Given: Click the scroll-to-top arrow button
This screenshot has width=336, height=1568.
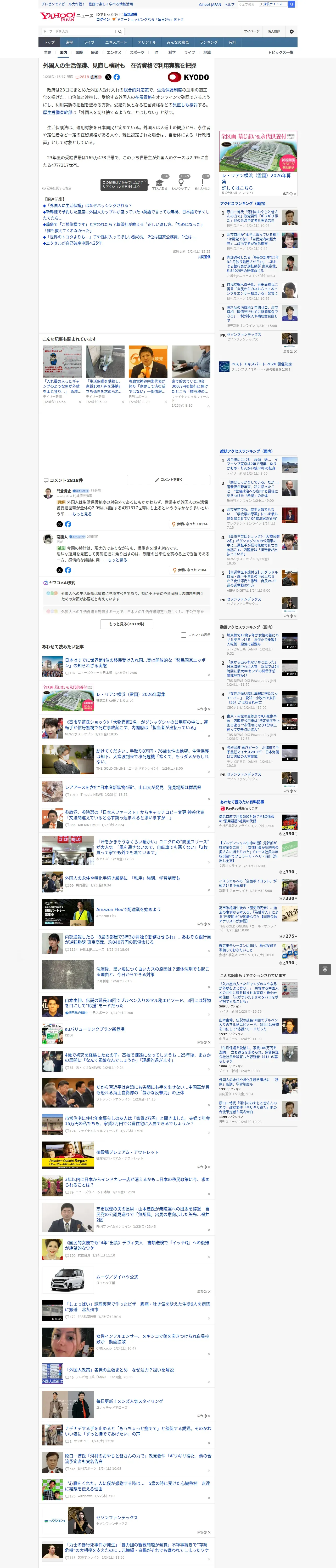Looking at the screenshot, I should coord(325,969).
